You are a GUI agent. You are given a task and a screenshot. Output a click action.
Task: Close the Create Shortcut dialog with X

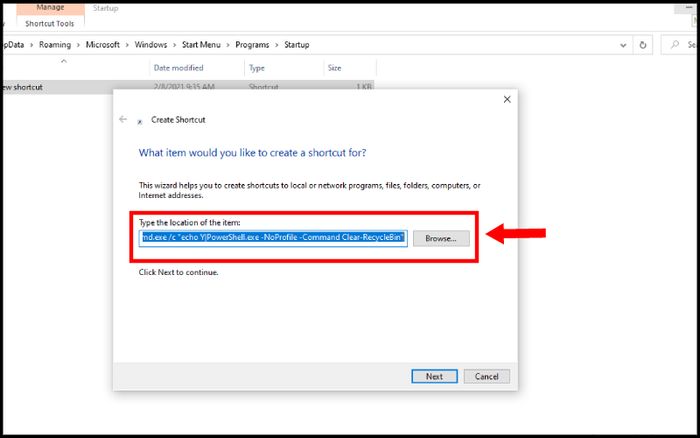pyautogui.click(x=507, y=99)
